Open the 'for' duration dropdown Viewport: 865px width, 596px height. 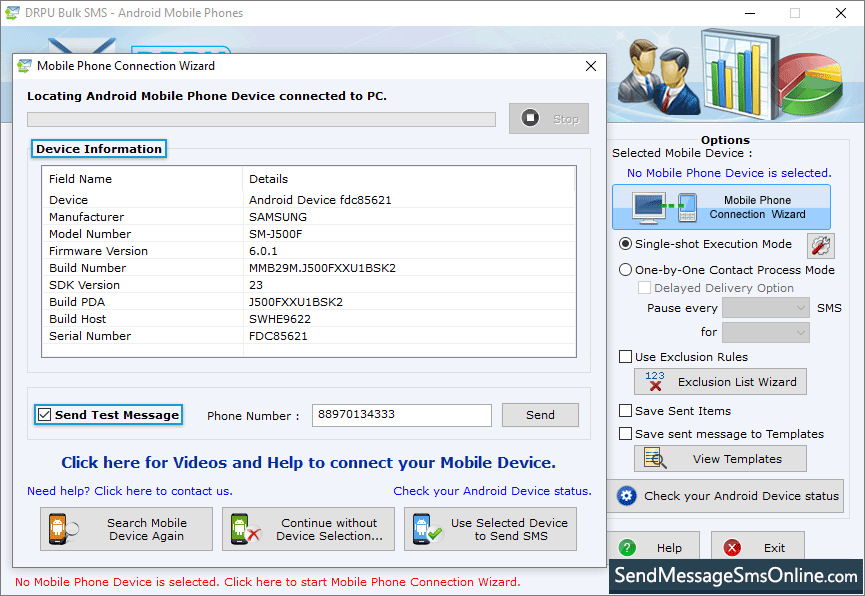pos(766,332)
